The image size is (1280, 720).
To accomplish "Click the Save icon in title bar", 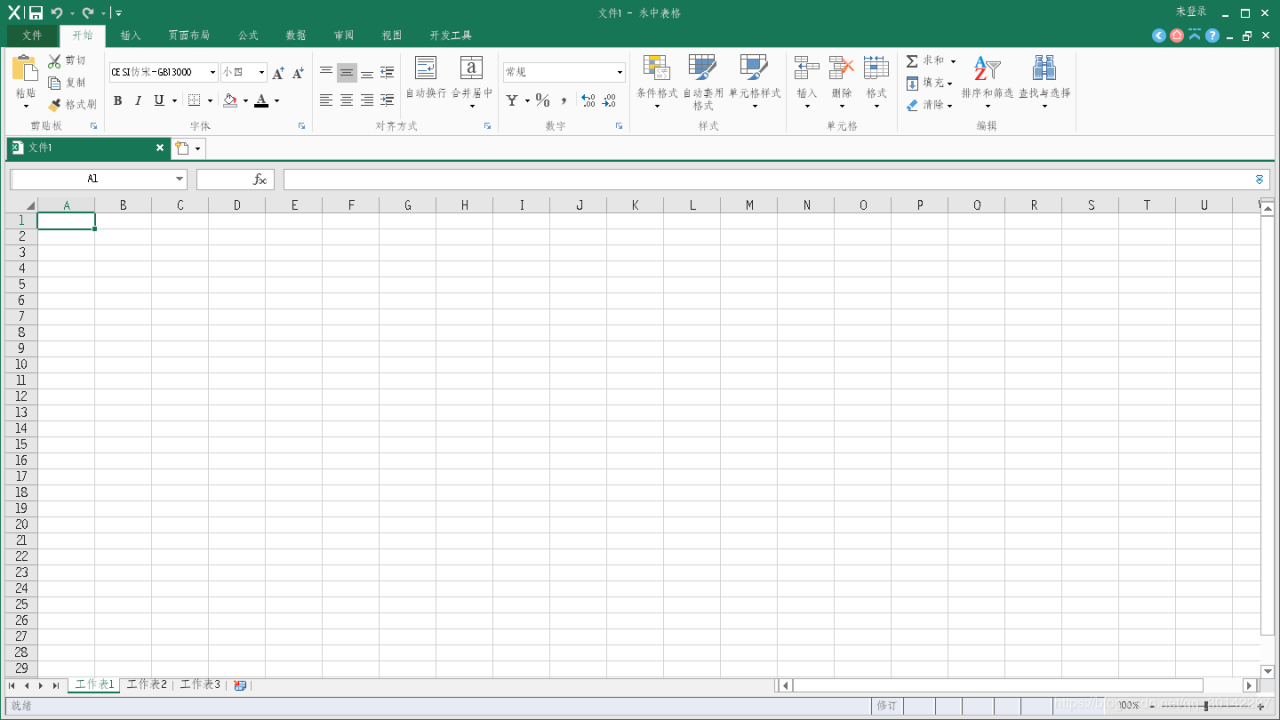I will 35,13.
